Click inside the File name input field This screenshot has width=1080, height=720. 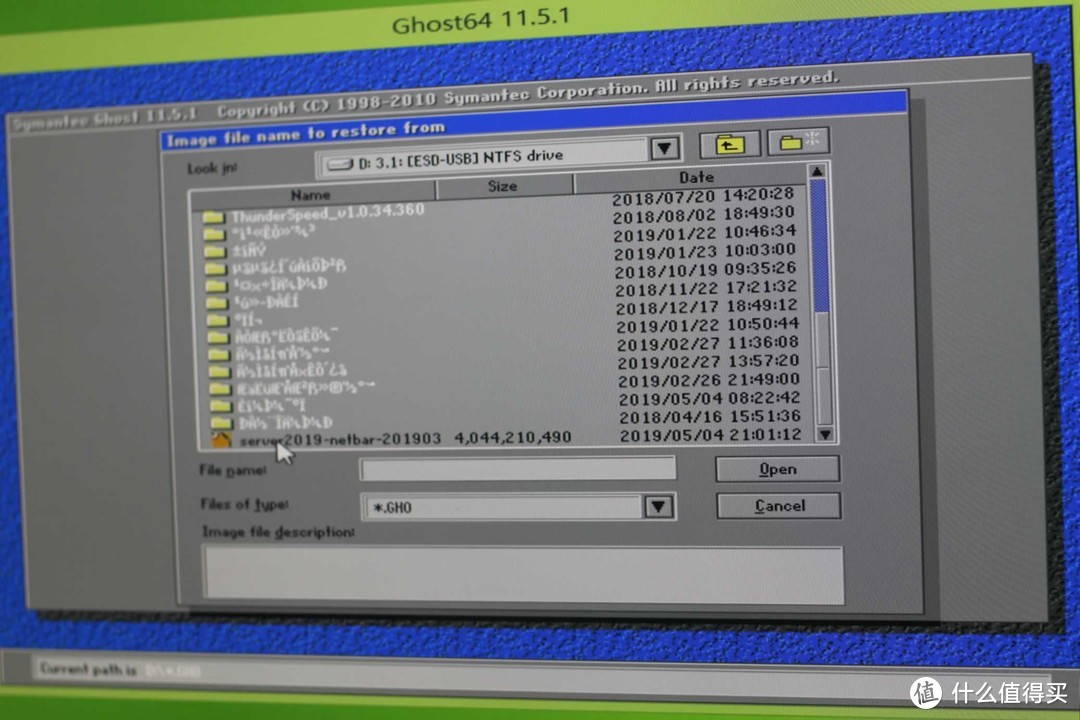tap(518, 469)
